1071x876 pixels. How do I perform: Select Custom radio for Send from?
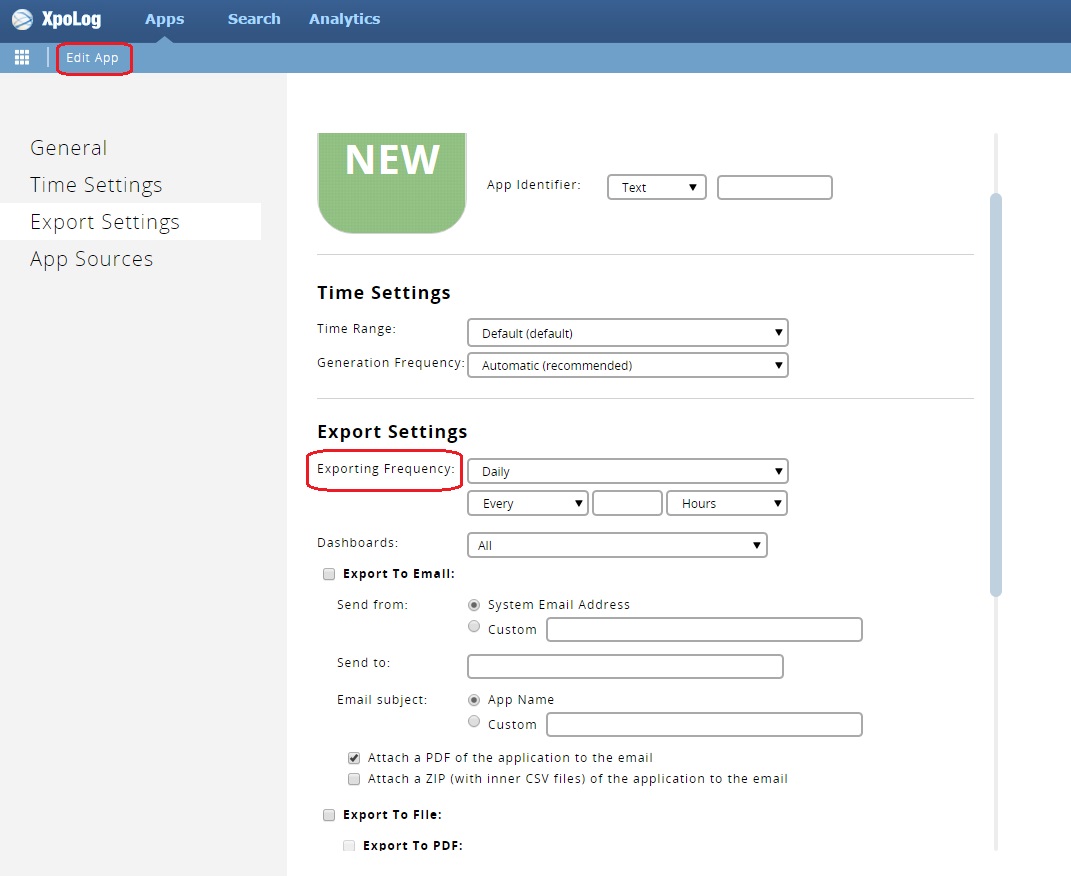(474, 627)
